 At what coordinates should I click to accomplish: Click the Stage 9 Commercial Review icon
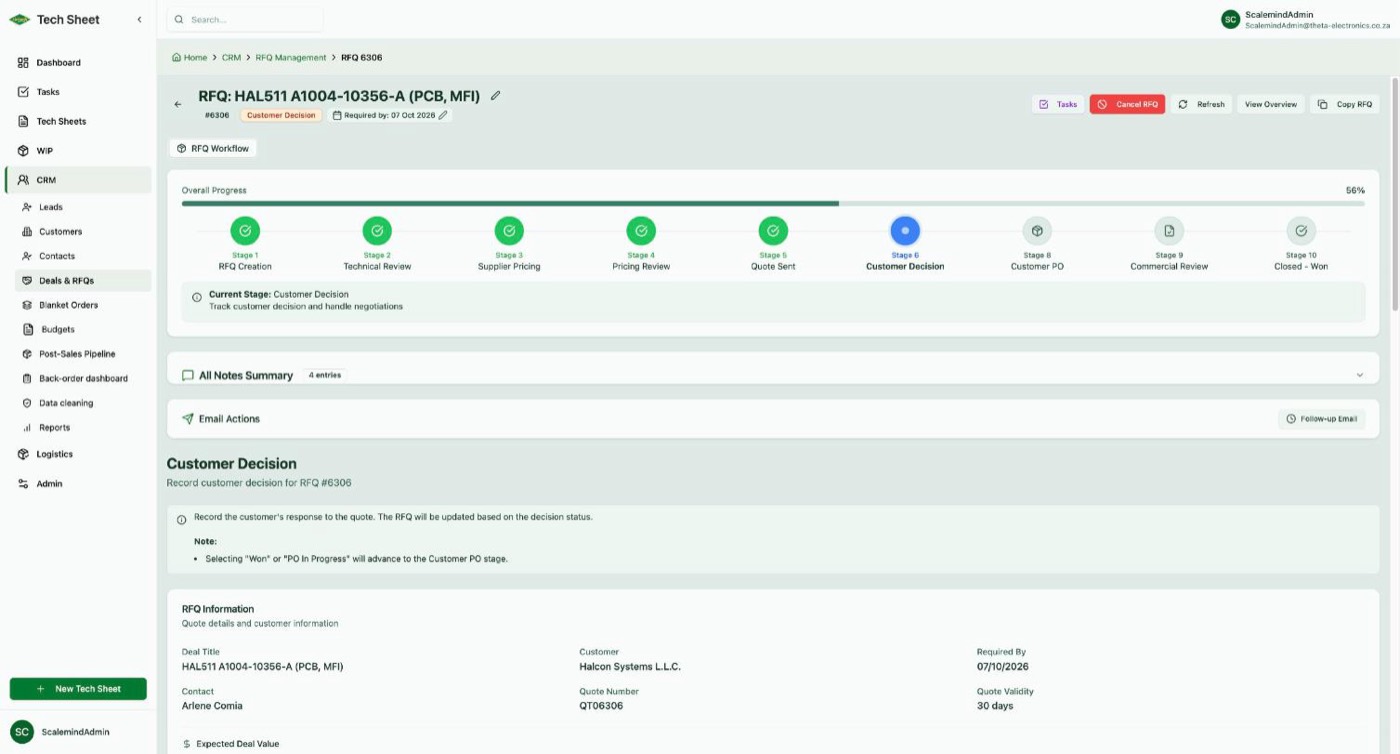pos(1169,231)
